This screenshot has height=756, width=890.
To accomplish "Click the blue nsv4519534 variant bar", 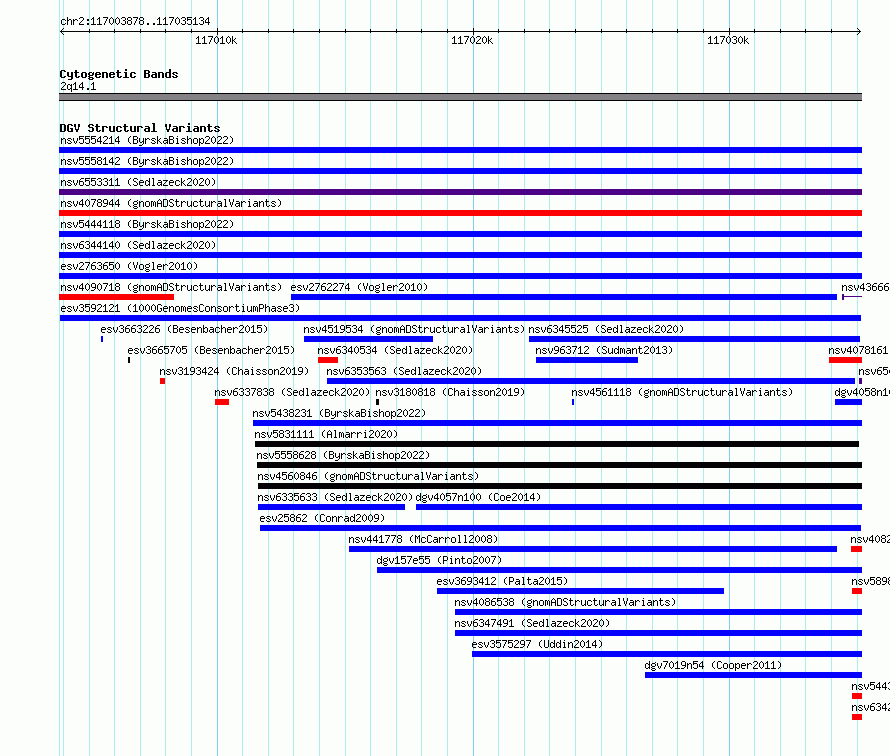I will (x=368, y=339).
